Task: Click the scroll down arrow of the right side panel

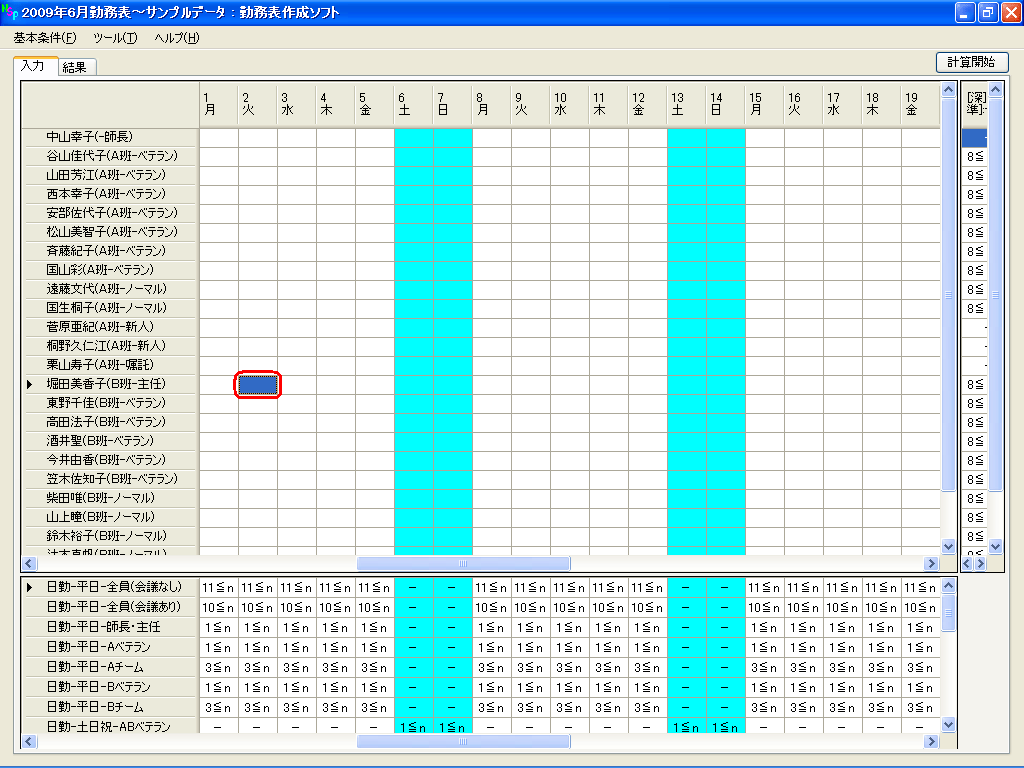Action: [x=995, y=547]
